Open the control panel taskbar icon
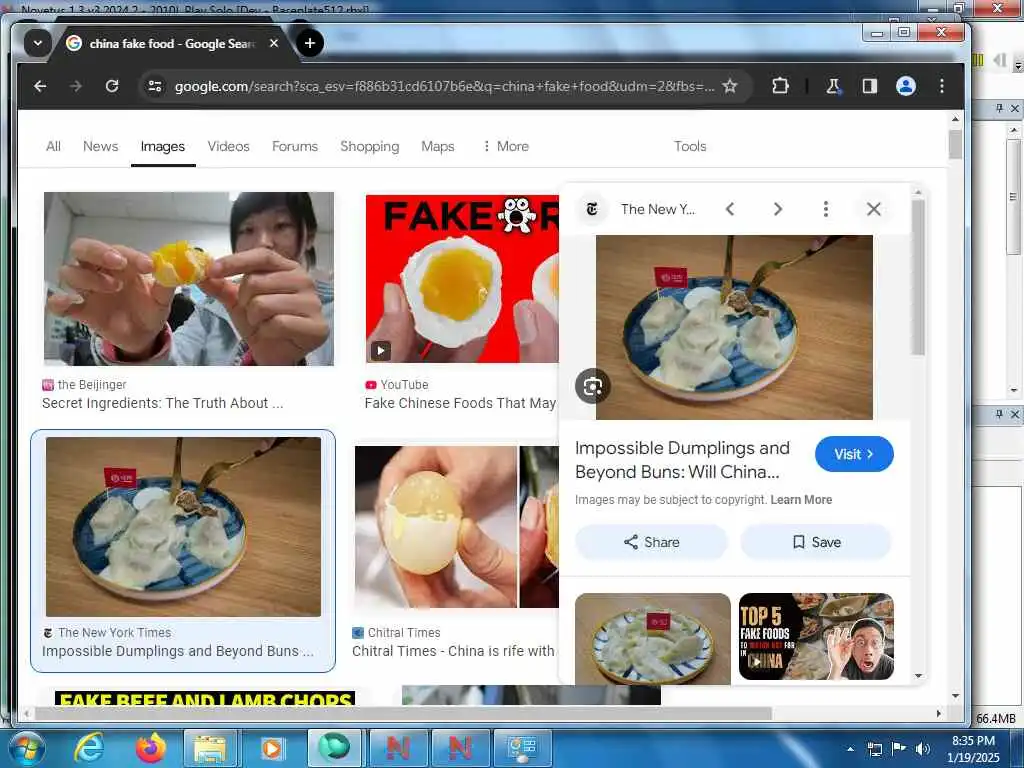Viewport: 1024px width, 768px height. click(522, 748)
